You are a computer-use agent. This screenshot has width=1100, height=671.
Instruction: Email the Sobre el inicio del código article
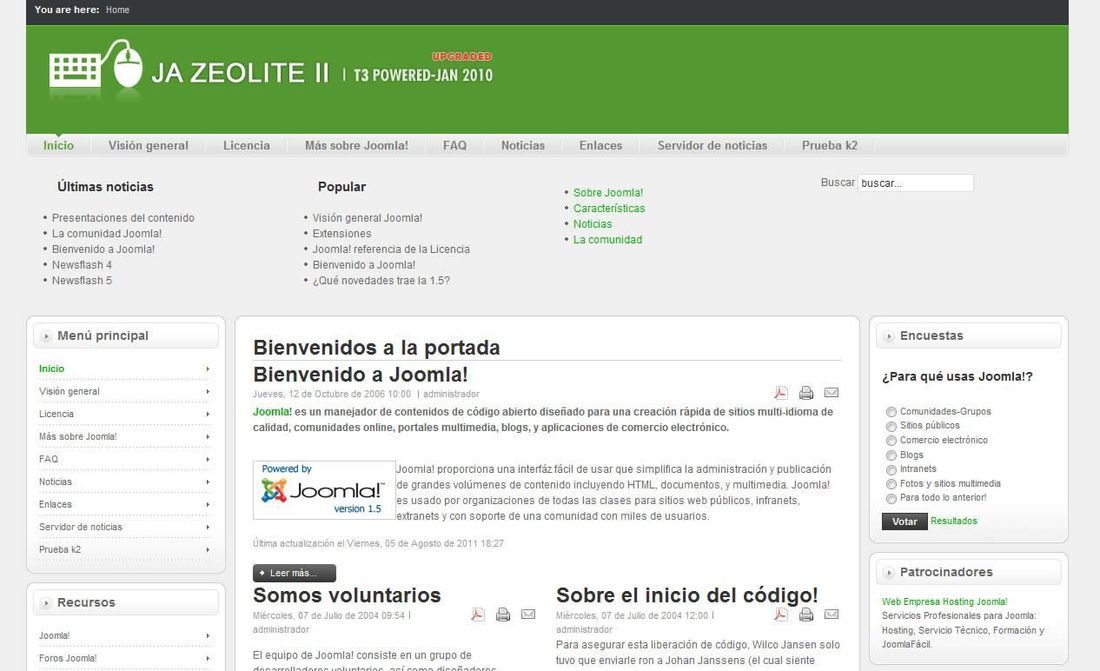tap(831, 614)
